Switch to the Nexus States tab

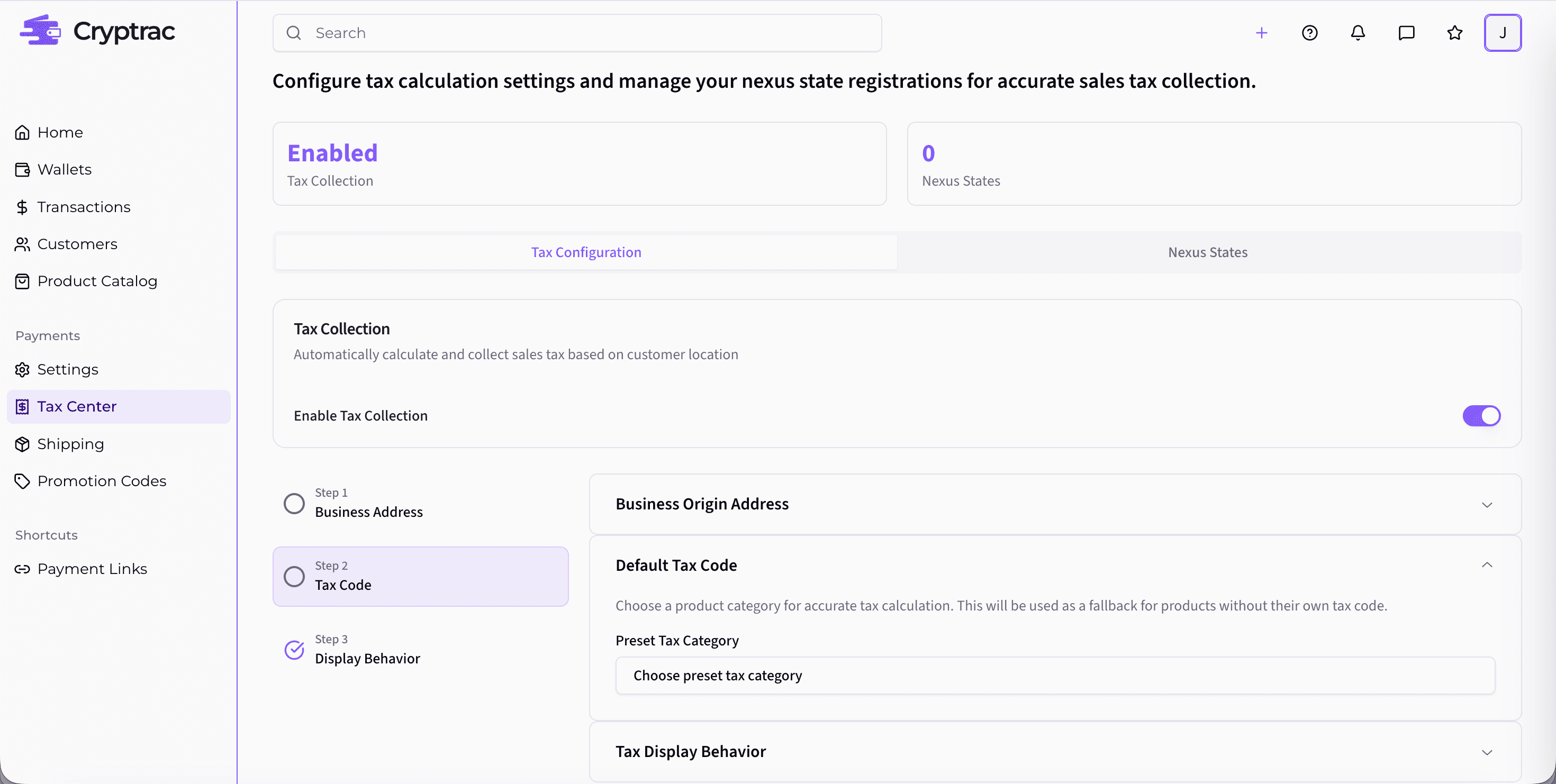[1207, 252]
